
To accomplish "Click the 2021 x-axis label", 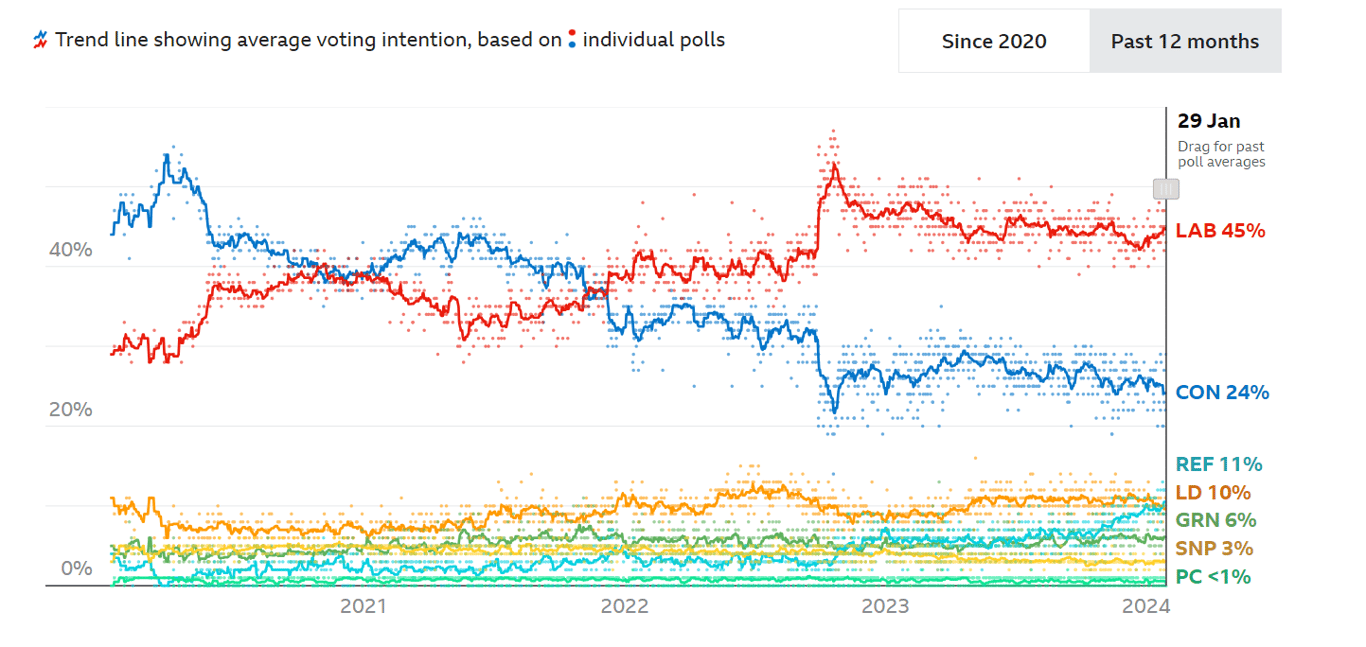I will pyautogui.click(x=363, y=606).
